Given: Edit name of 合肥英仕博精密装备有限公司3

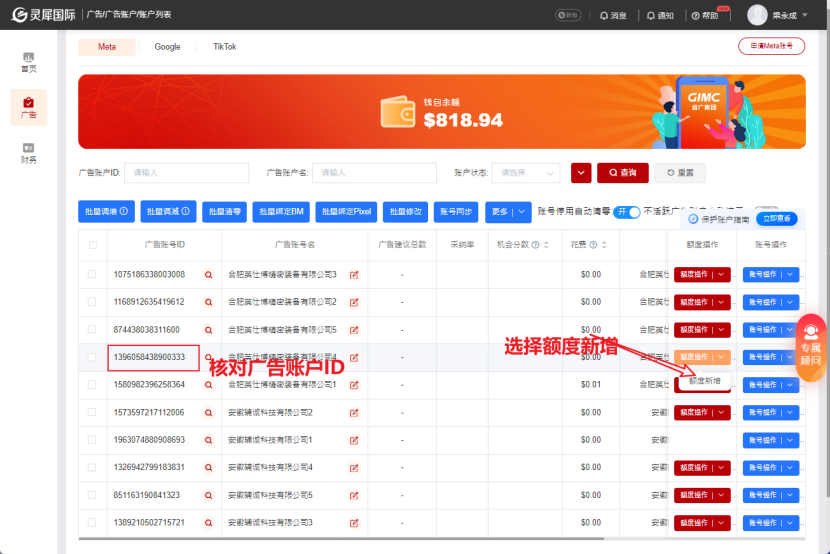Looking at the screenshot, I should [354, 275].
